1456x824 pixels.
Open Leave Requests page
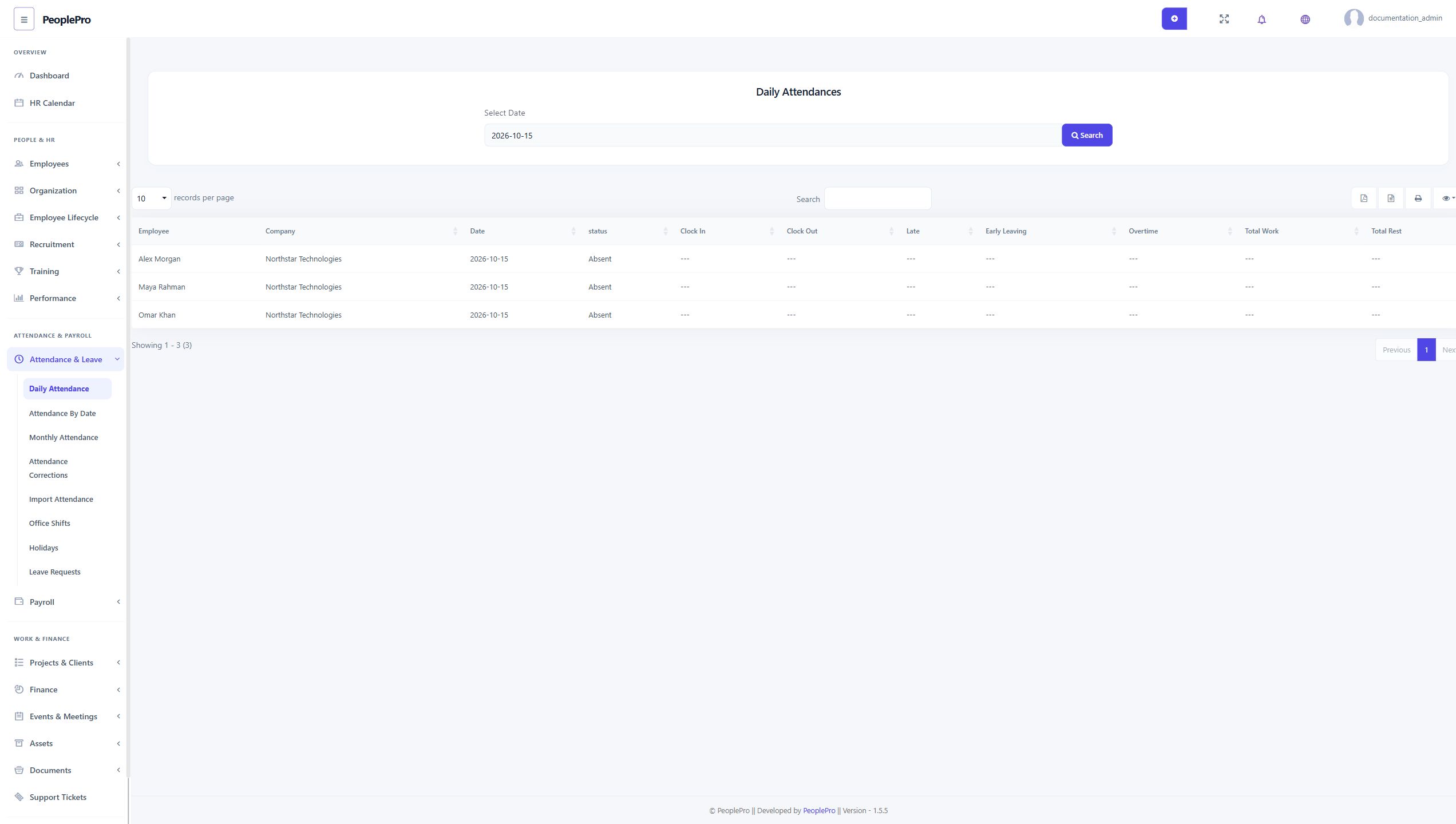pyautogui.click(x=55, y=572)
